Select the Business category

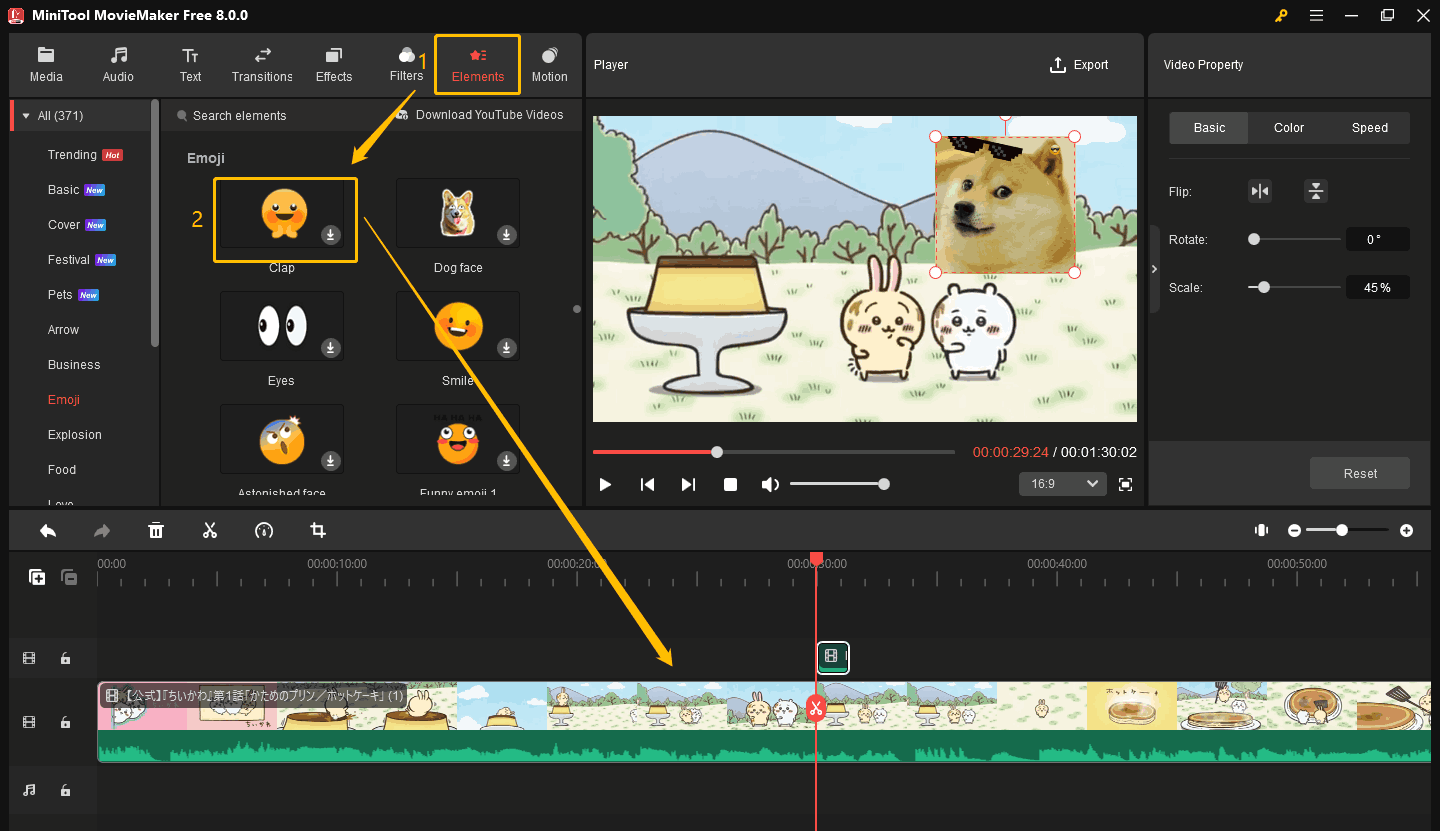click(74, 365)
